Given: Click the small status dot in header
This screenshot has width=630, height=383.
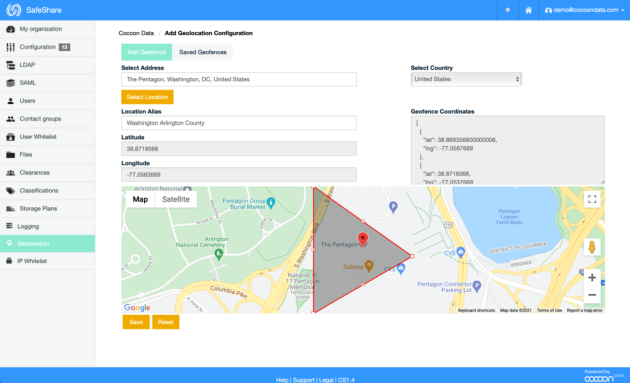Looking at the screenshot, I should [x=508, y=10].
